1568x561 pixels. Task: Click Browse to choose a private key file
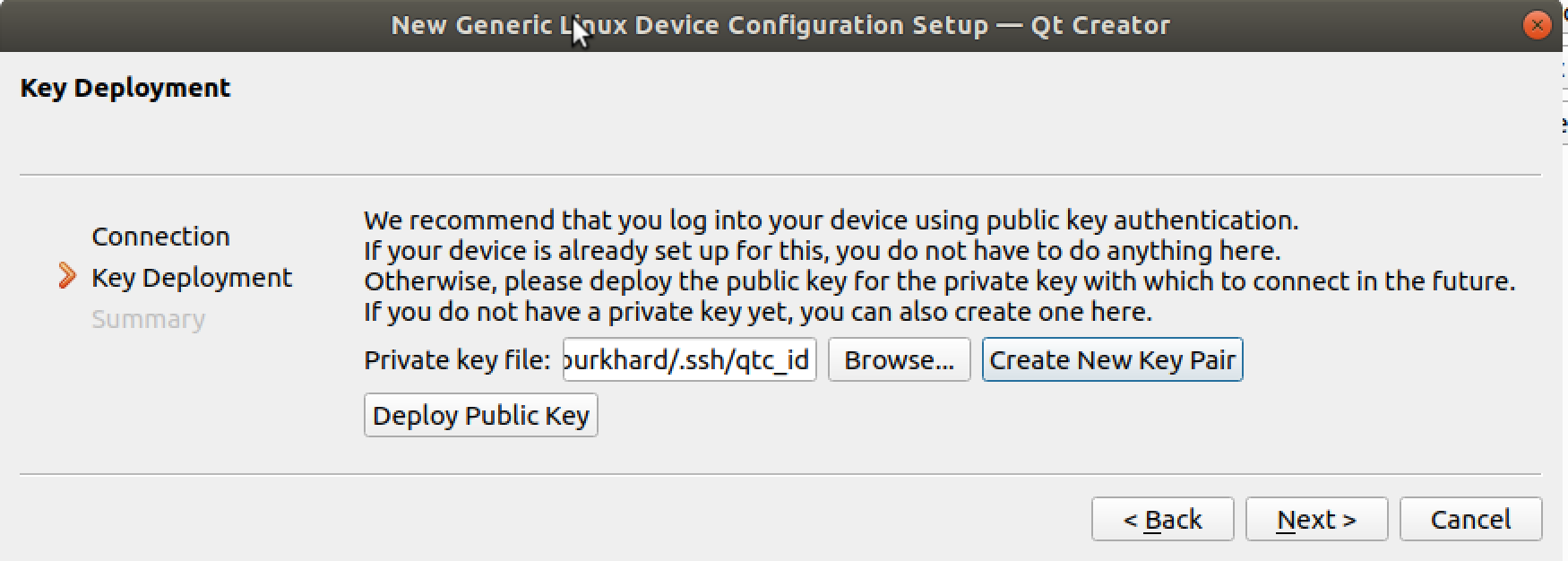(899, 360)
